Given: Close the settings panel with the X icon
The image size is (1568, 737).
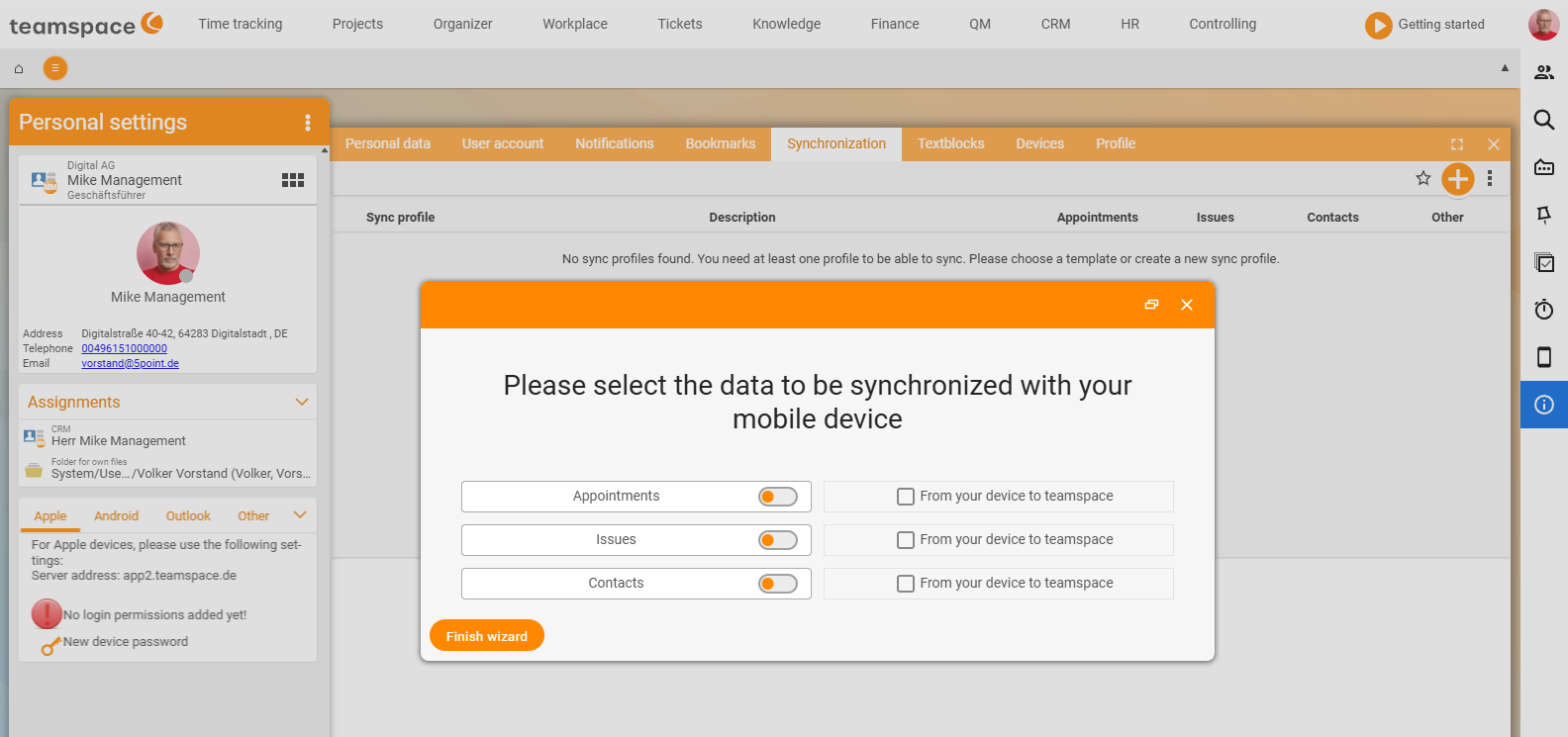Looking at the screenshot, I should coord(1494,144).
